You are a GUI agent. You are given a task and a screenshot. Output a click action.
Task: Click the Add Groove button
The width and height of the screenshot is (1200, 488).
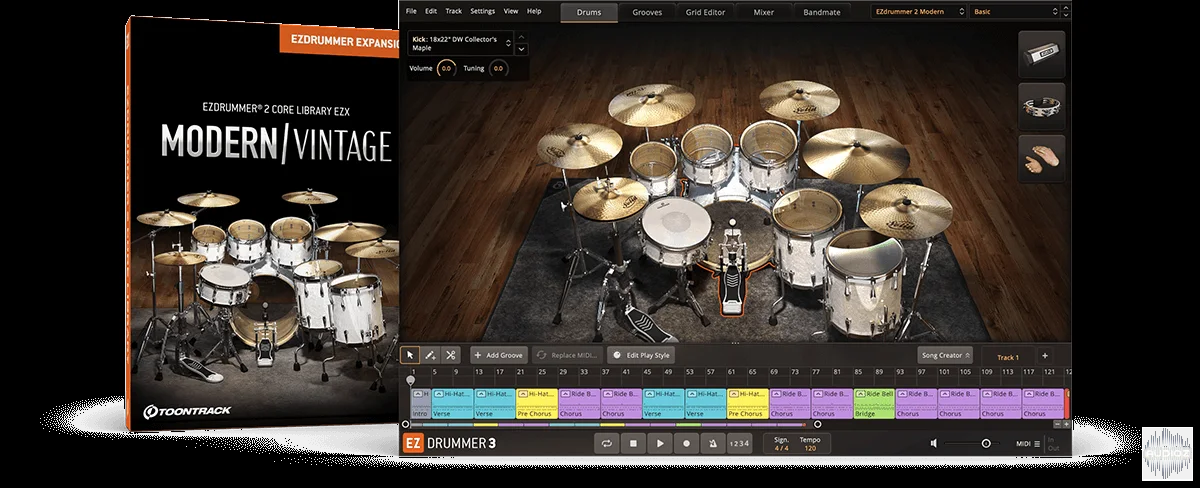[499, 355]
